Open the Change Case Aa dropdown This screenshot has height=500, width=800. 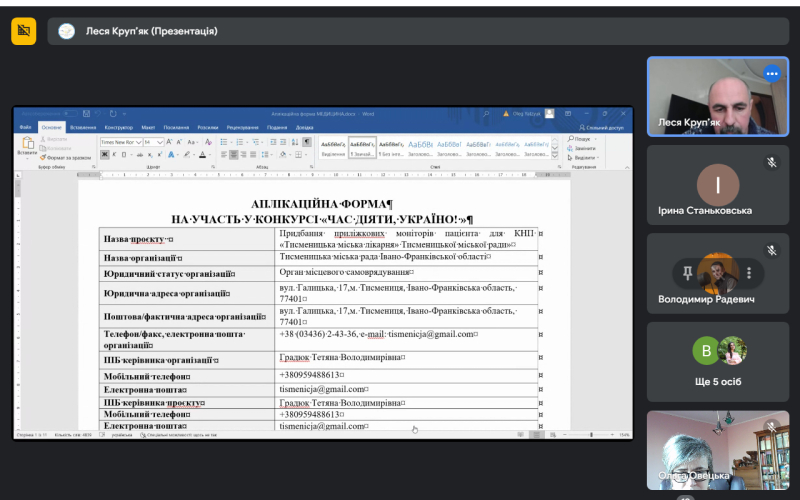pyautogui.click(x=192, y=142)
